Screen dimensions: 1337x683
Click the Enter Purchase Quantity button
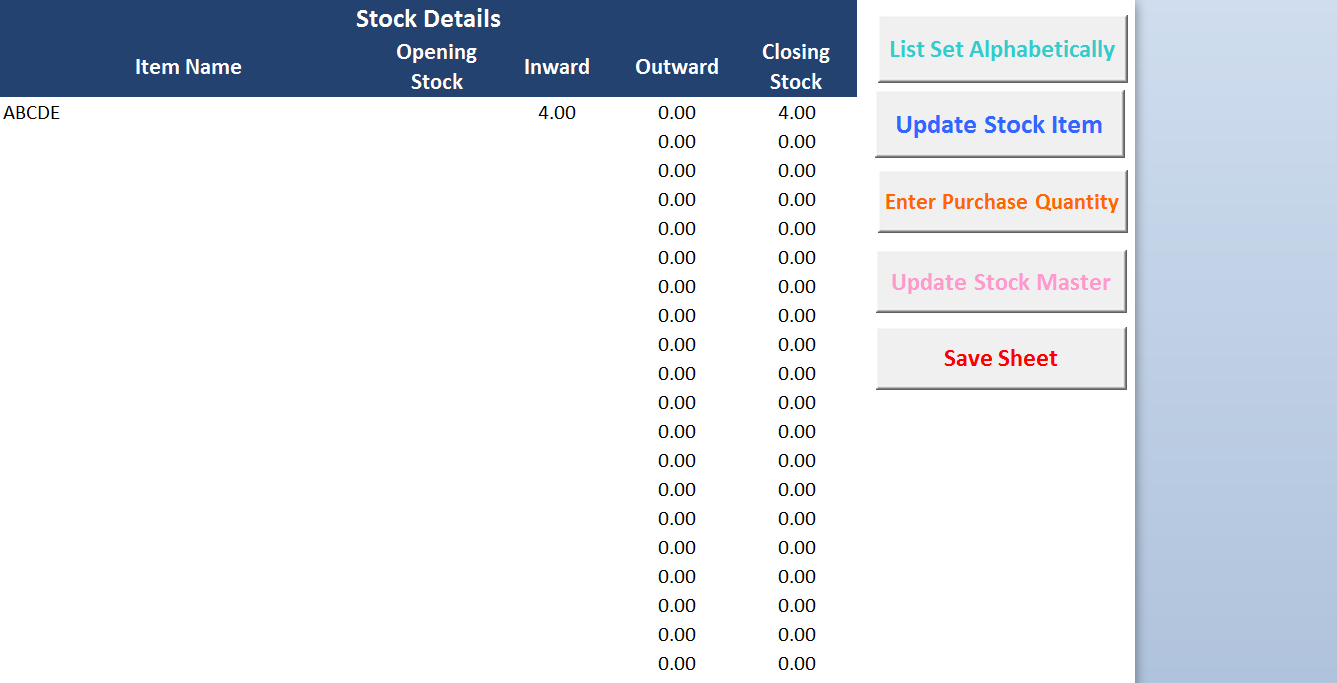click(1002, 202)
